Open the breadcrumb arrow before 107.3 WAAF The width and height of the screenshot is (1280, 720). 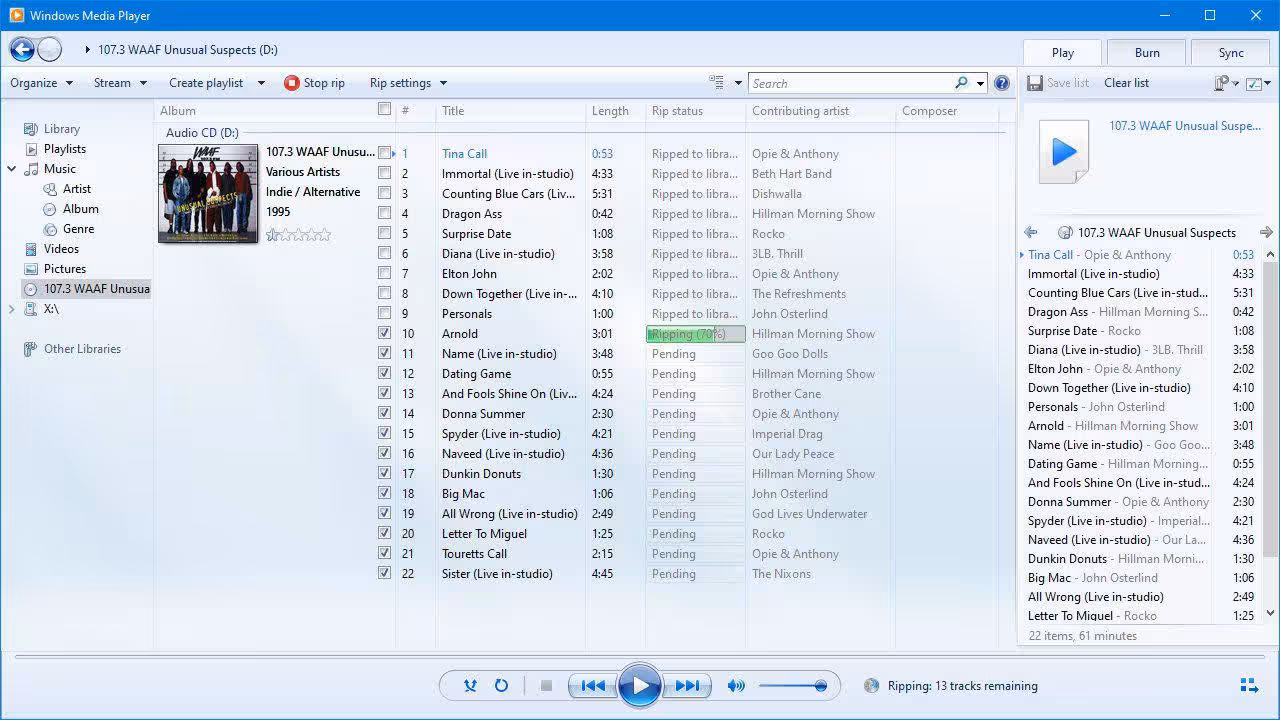(x=88, y=49)
